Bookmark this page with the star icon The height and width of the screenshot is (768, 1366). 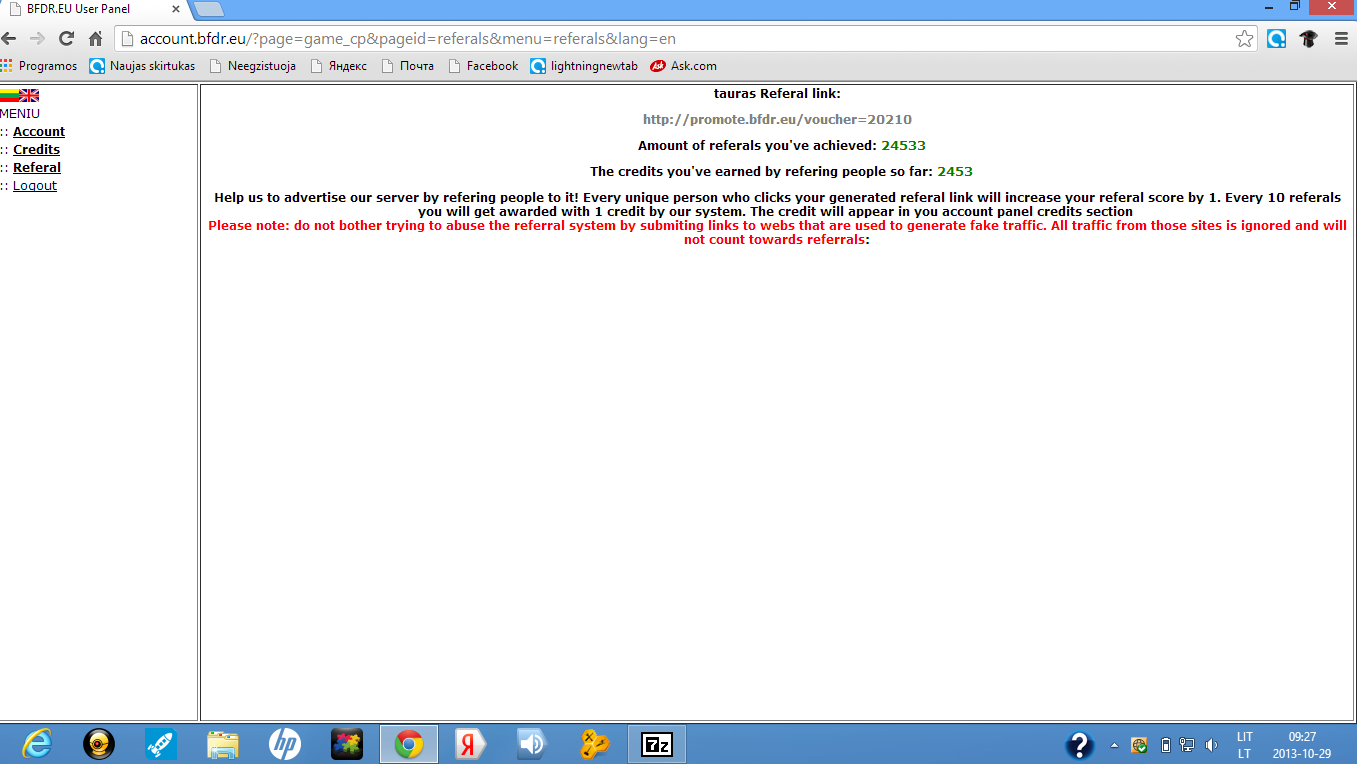tap(1244, 39)
